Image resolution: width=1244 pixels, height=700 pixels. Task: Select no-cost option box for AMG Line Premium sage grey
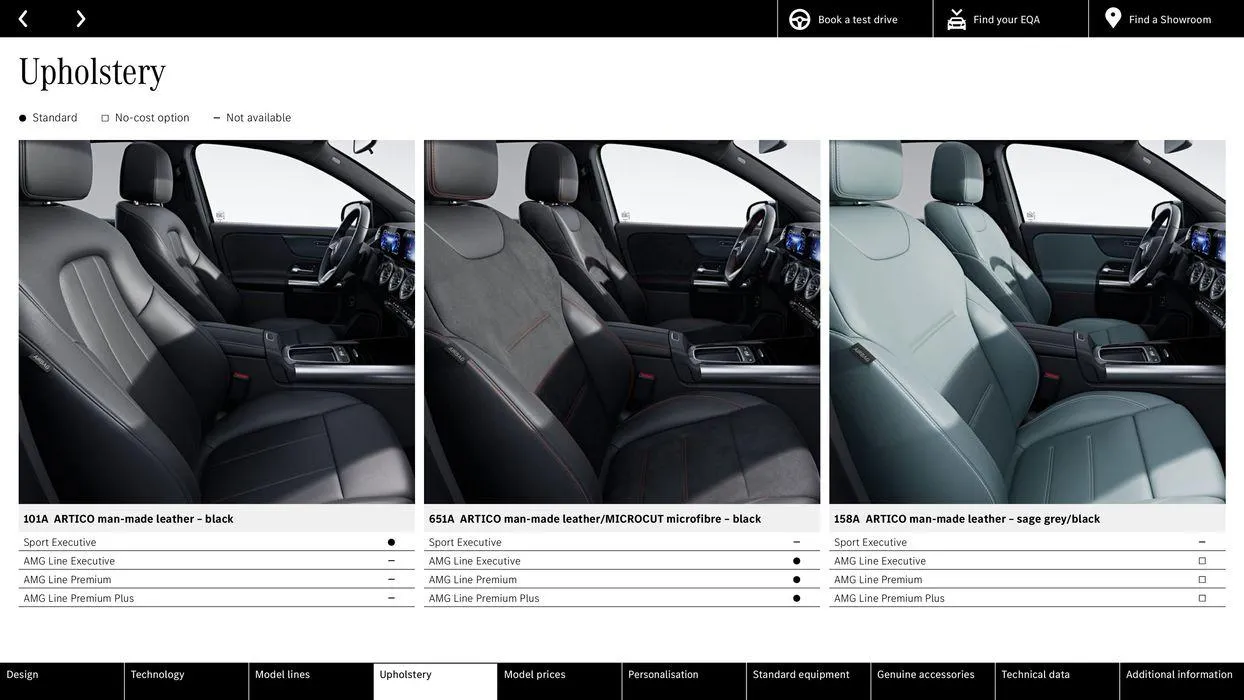tap(1202, 580)
